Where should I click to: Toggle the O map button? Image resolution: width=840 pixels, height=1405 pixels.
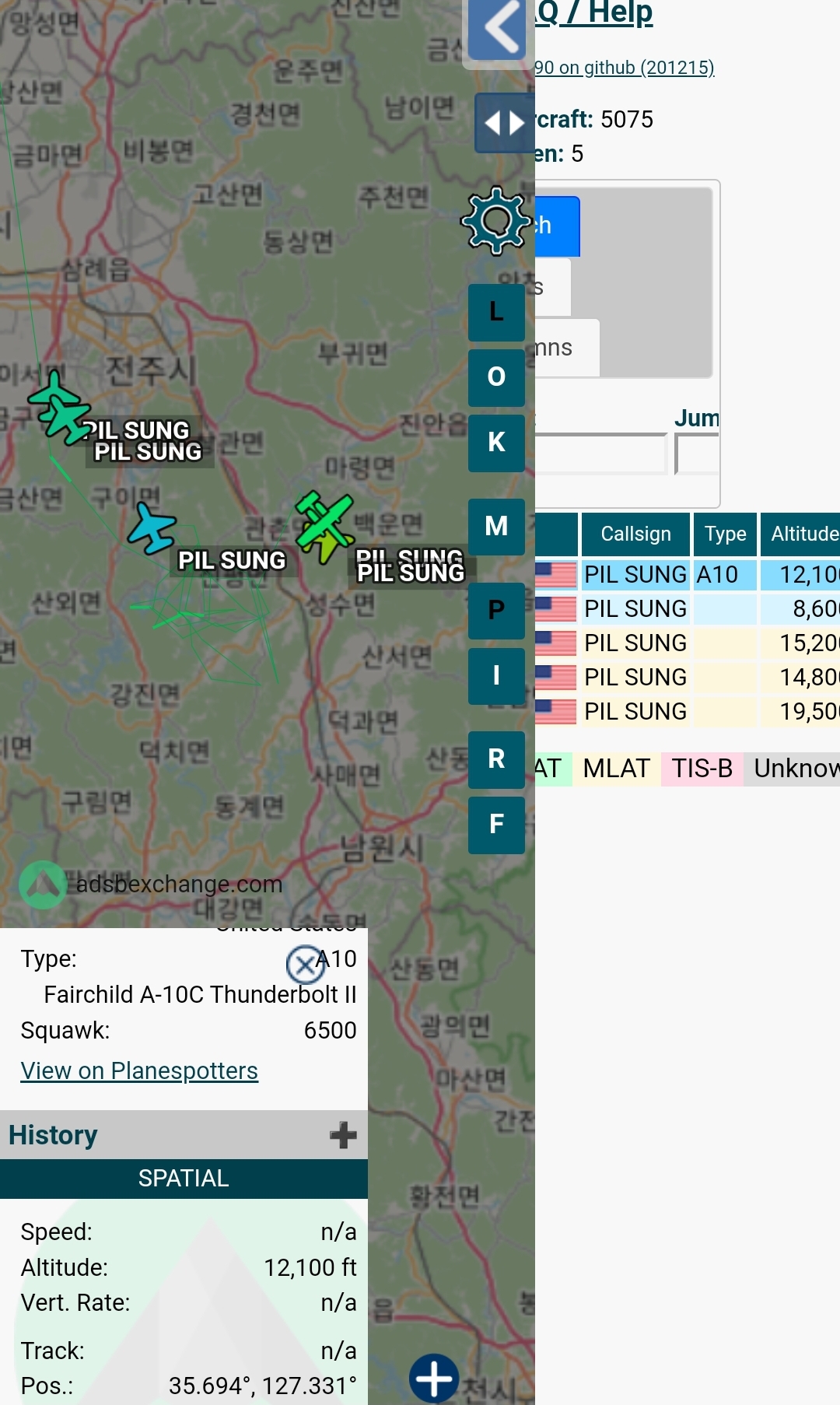pos(496,377)
